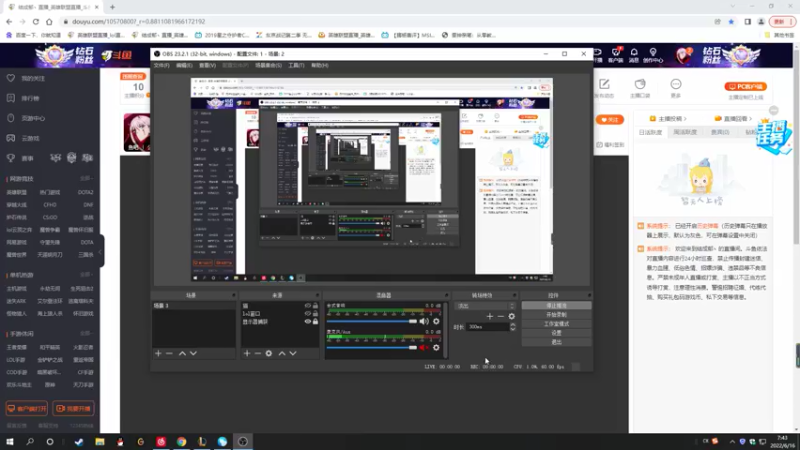Toggle visibility eye of the second source row

click(308, 313)
